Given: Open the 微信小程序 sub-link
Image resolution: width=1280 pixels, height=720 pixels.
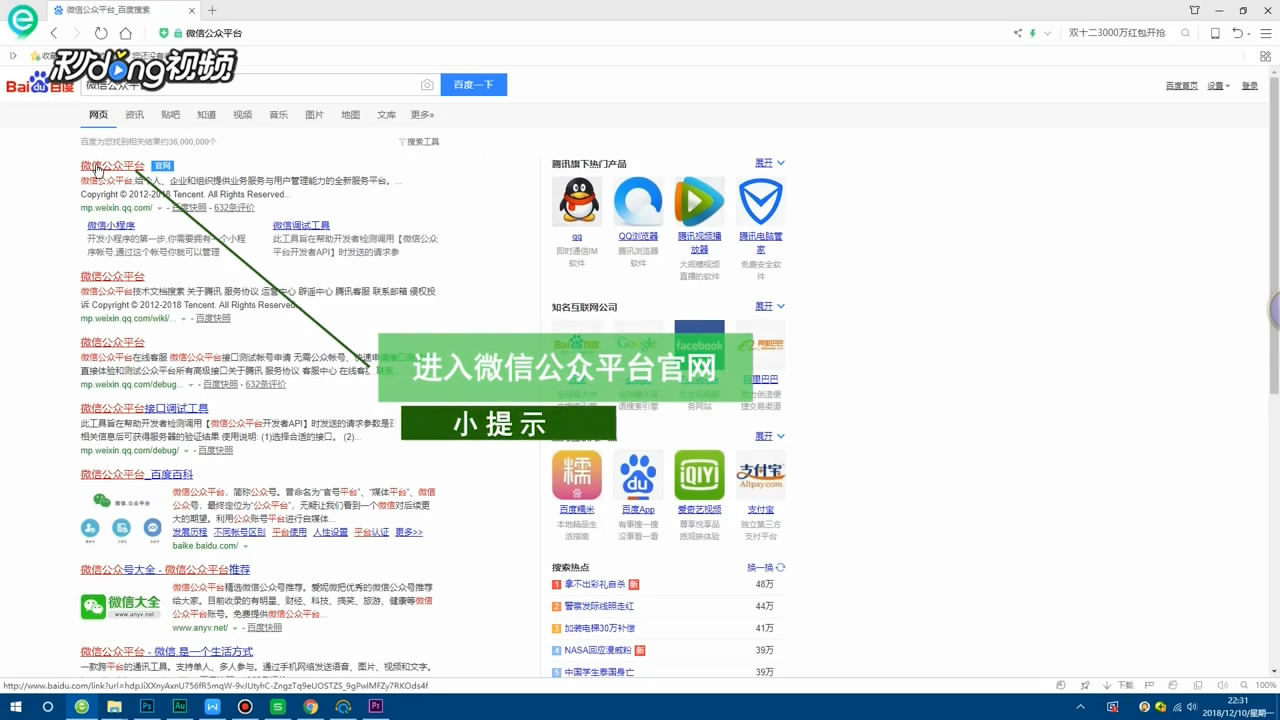Looking at the screenshot, I should click(x=111, y=226).
